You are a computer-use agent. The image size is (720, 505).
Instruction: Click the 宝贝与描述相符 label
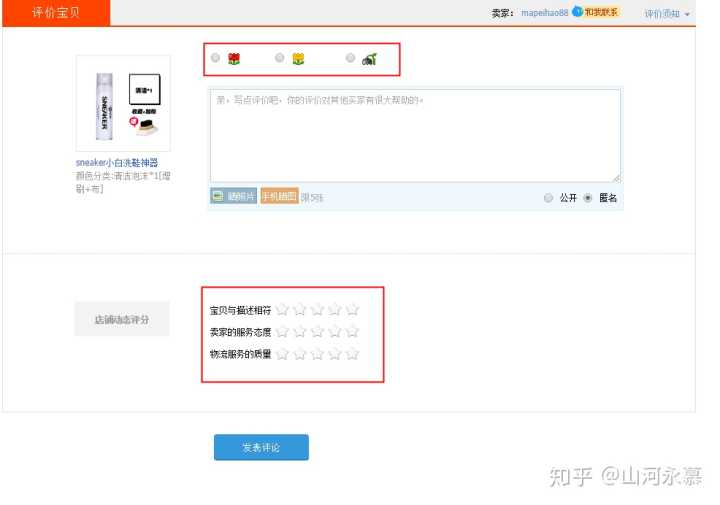click(x=241, y=310)
